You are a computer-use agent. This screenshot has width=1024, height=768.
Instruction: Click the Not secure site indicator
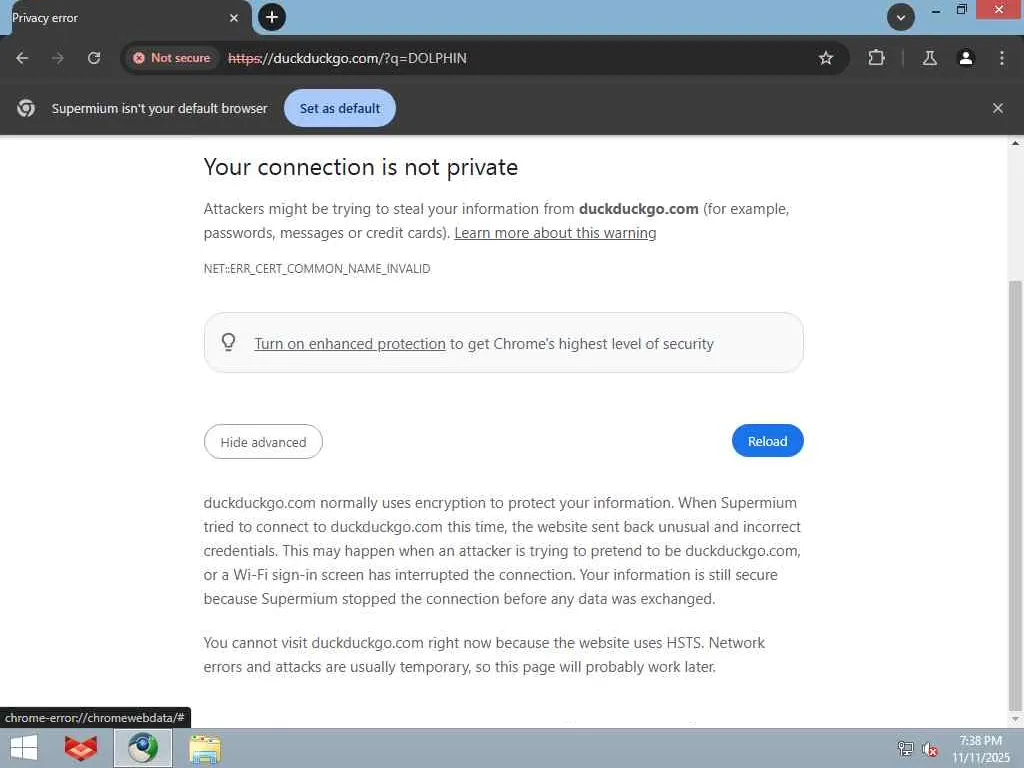point(172,58)
